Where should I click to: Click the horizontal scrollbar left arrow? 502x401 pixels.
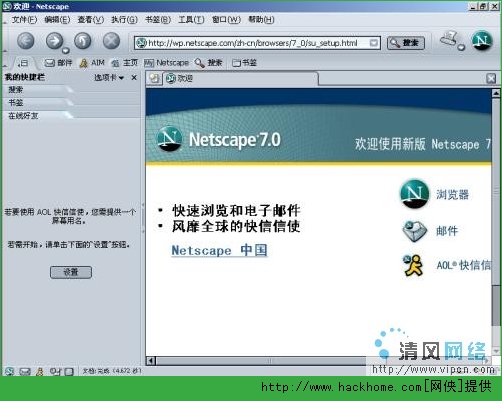click(x=151, y=361)
